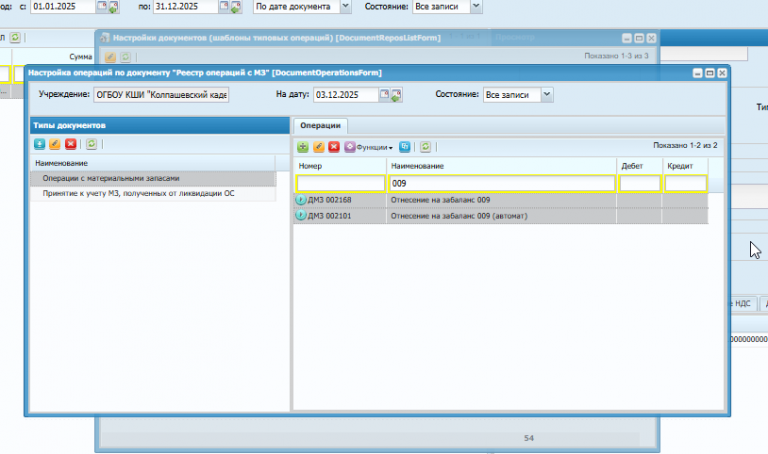Select Отнесение на забаланс 009 (автомат) cell

coord(502,215)
